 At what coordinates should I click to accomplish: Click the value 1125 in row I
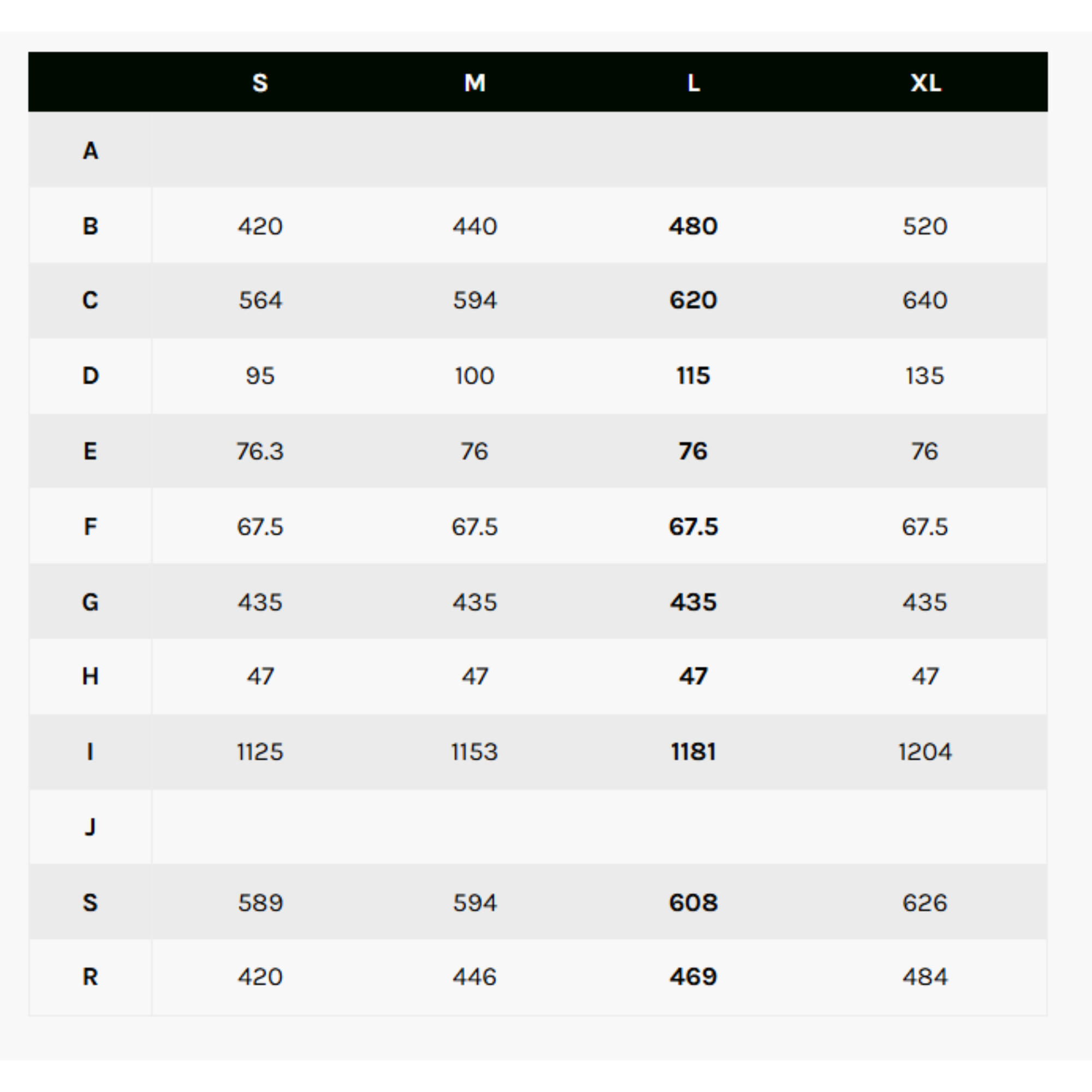coord(260,752)
